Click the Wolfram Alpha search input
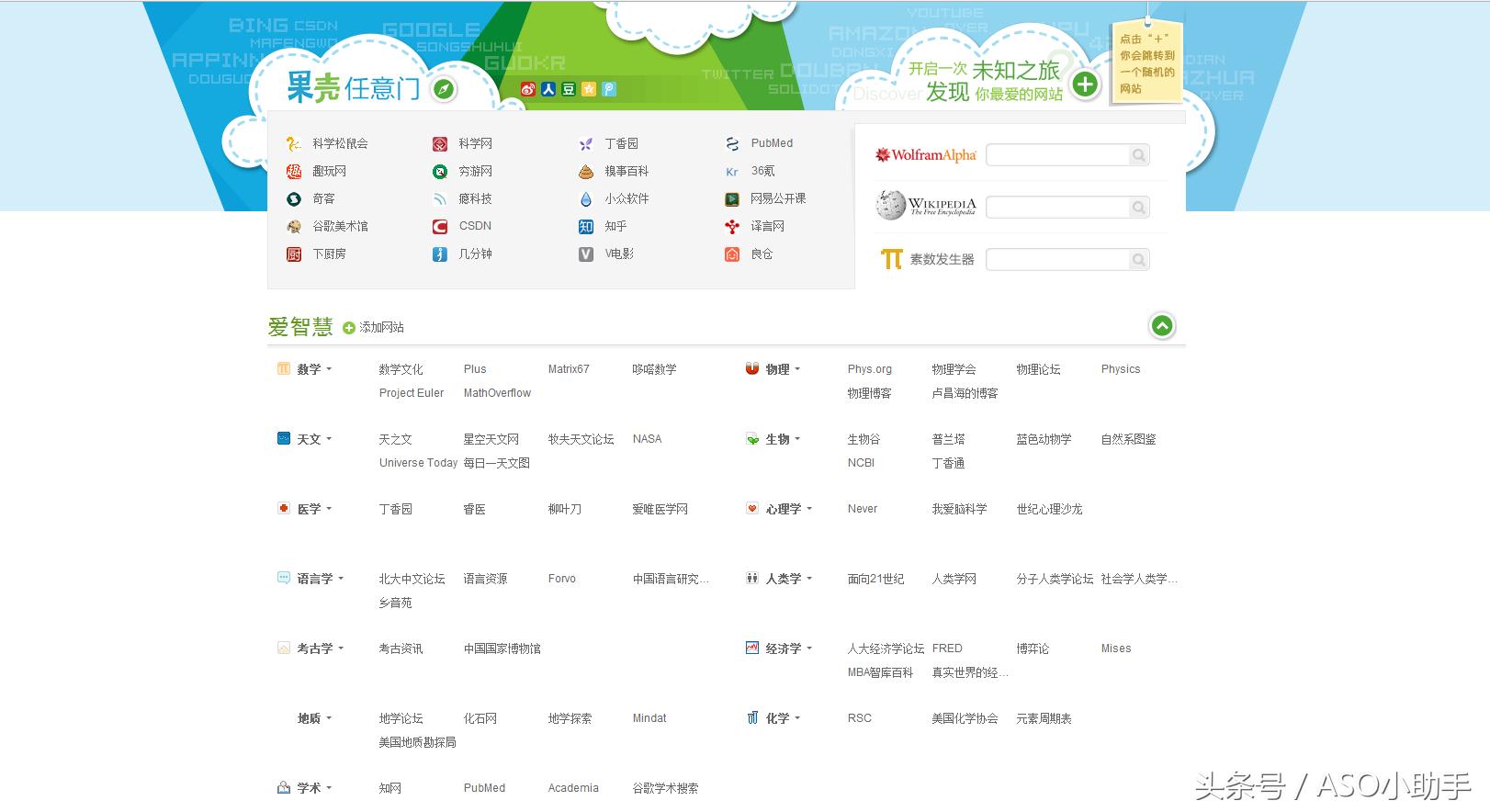Image resolution: width=1490 pixels, height=812 pixels. coord(1057,155)
